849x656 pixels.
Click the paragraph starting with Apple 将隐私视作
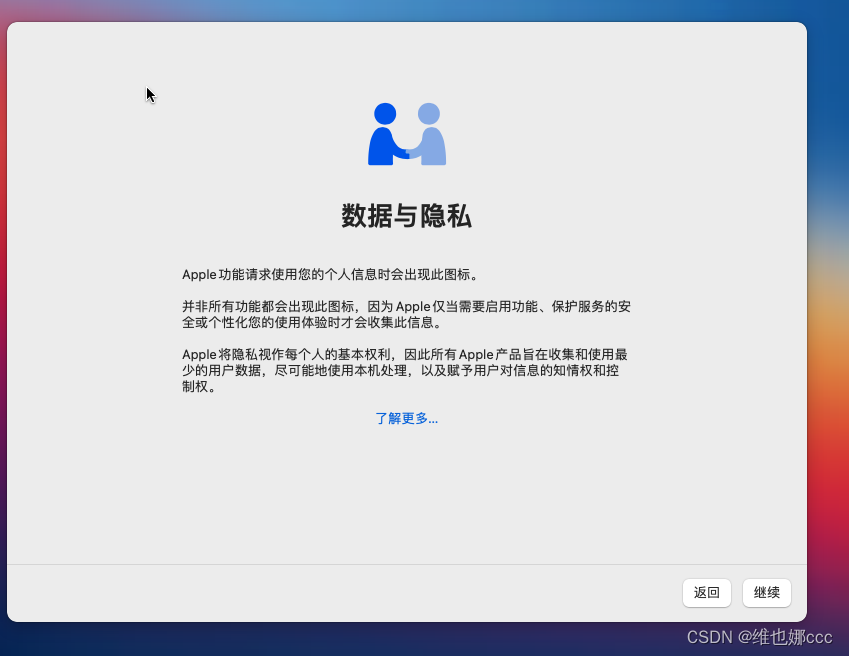pos(405,370)
